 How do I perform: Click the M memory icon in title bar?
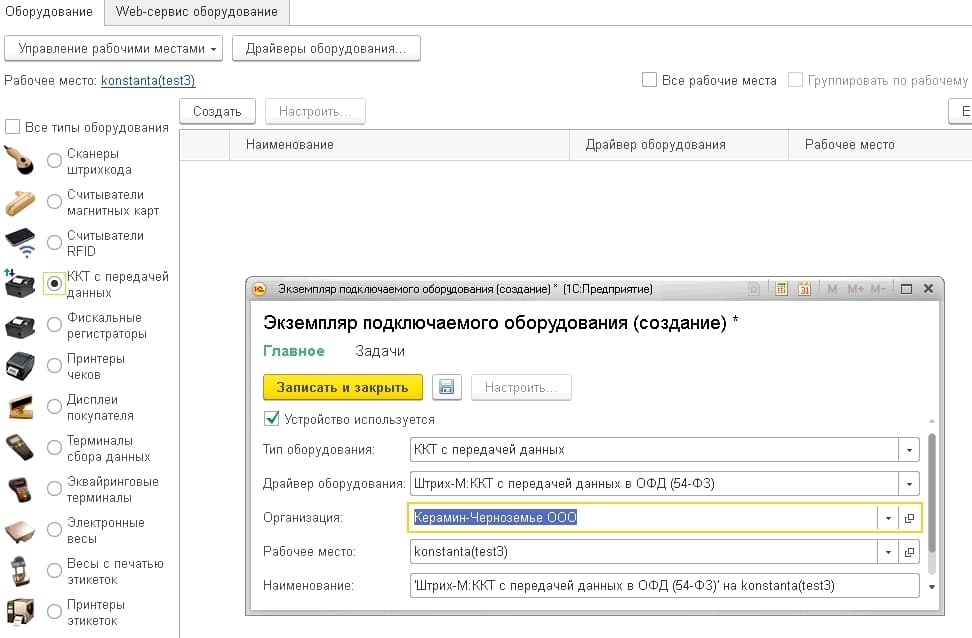[x=832, y=290]
